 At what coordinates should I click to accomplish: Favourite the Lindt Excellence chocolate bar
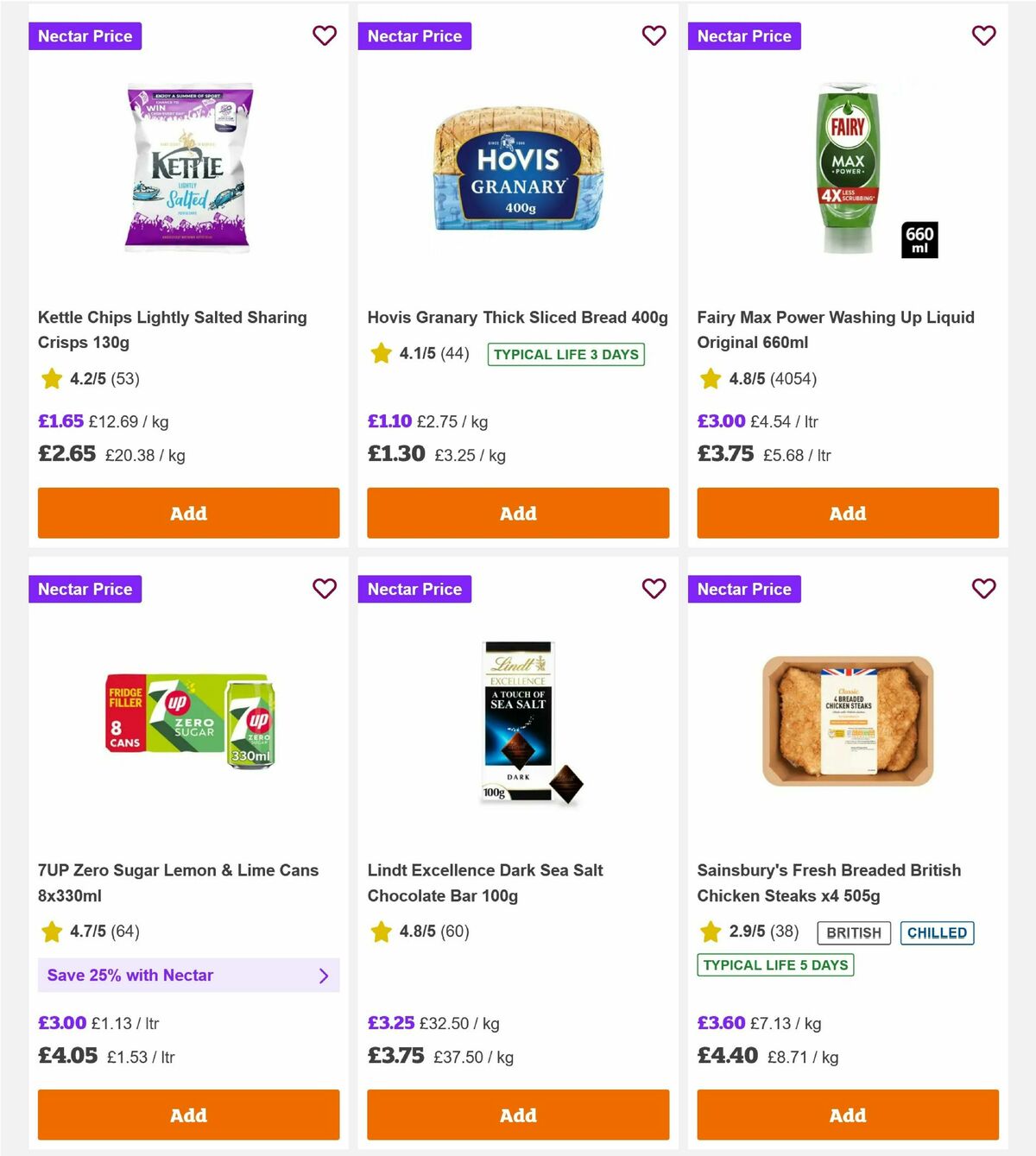tap(654, 589)
